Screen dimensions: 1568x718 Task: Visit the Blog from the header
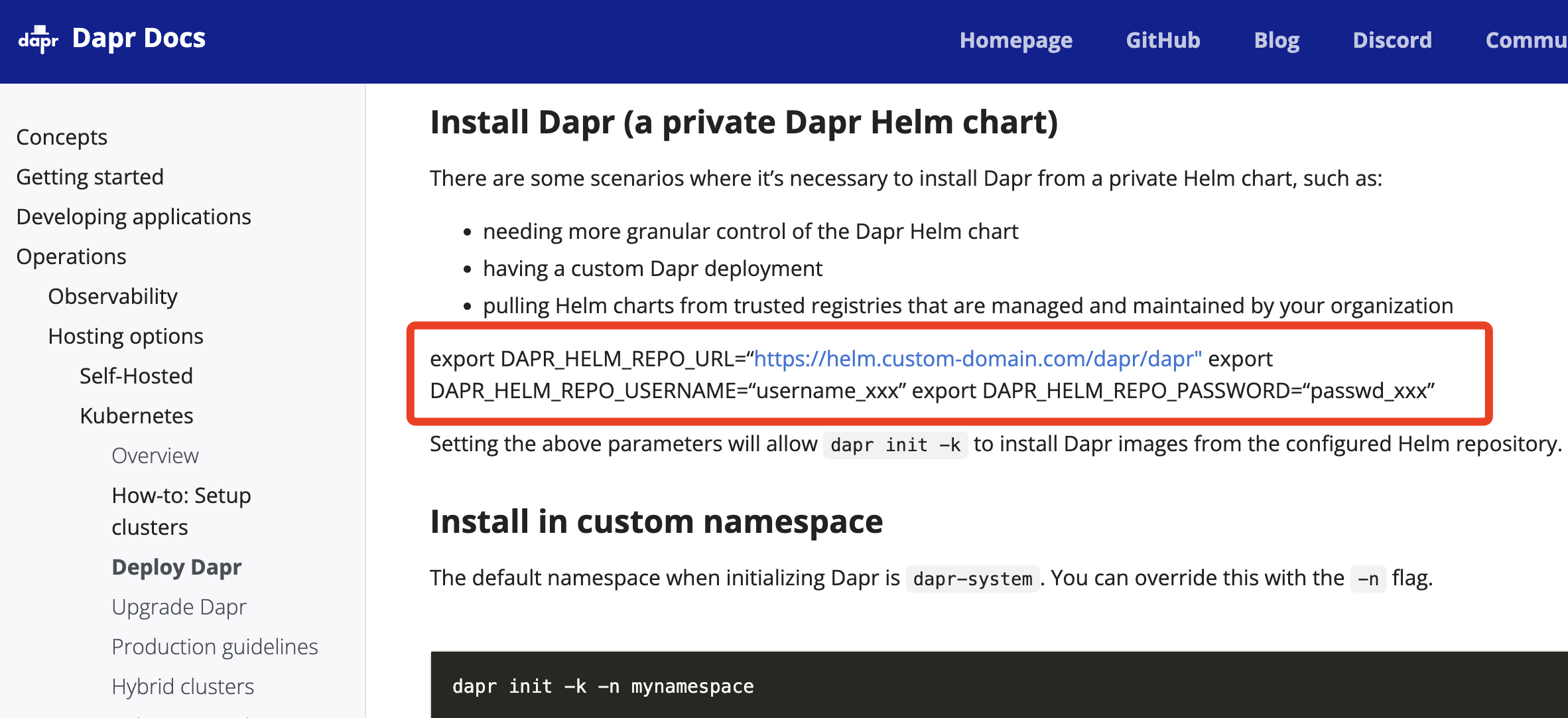point(1276,40)
